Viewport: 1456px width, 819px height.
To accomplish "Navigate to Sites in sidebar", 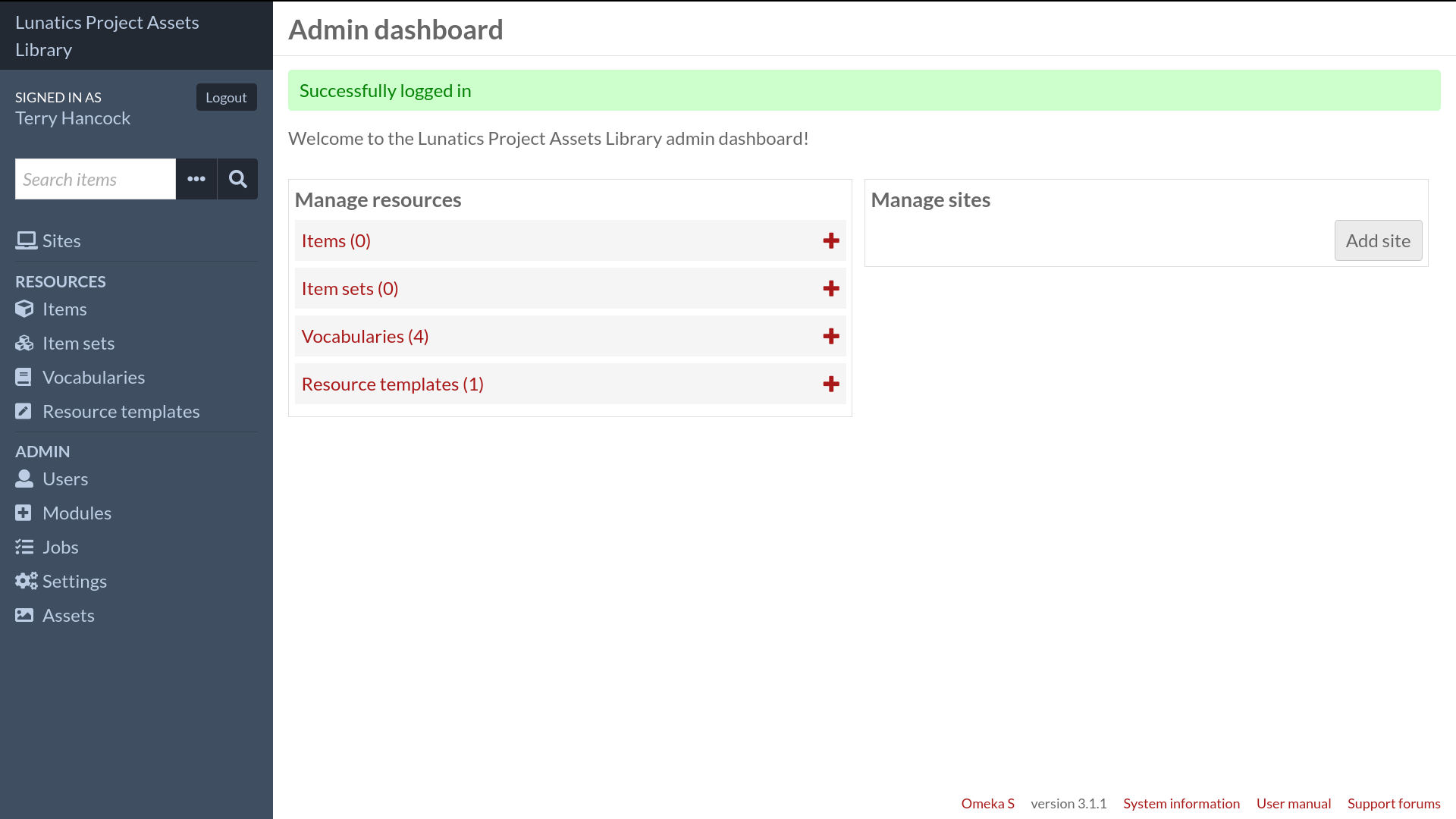I will pyautogui.click(x=61, y=240).
